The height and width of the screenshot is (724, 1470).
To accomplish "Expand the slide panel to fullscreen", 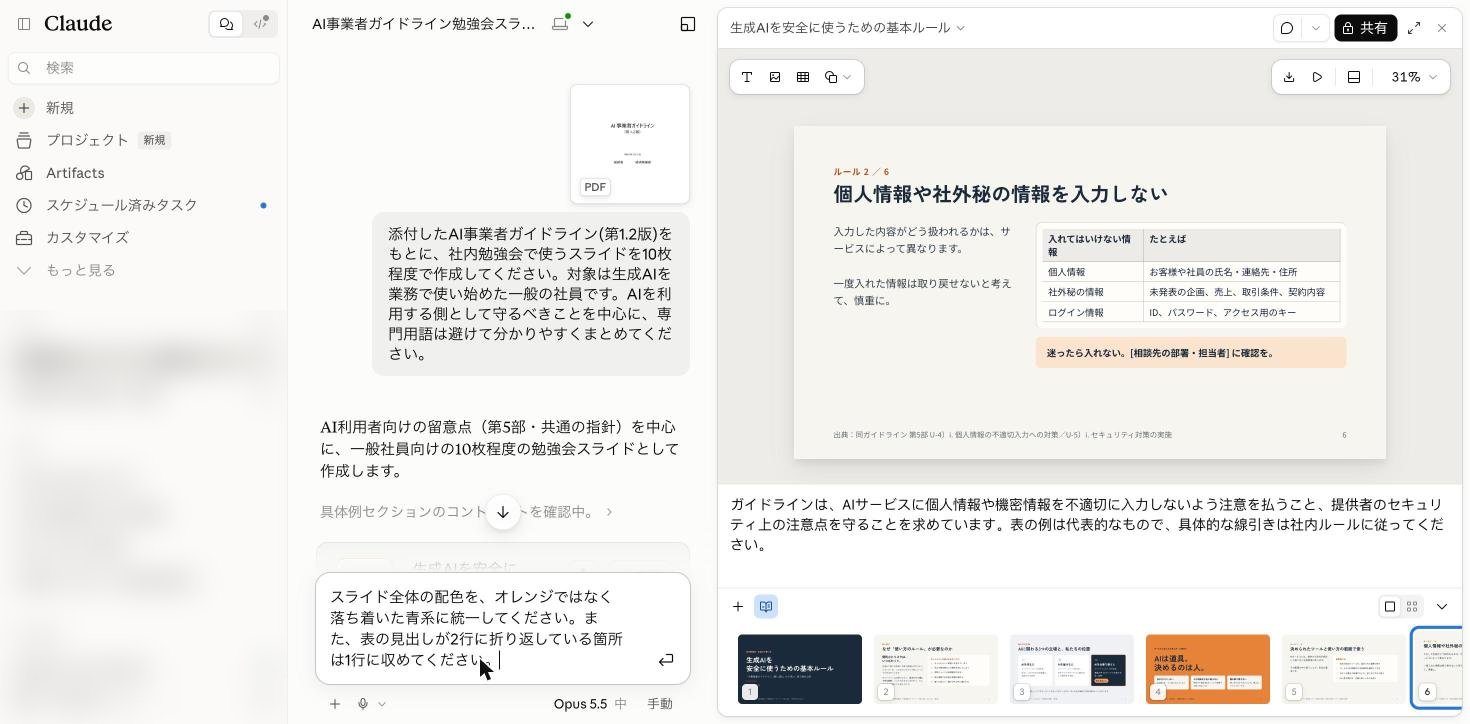I will 1414,28.
